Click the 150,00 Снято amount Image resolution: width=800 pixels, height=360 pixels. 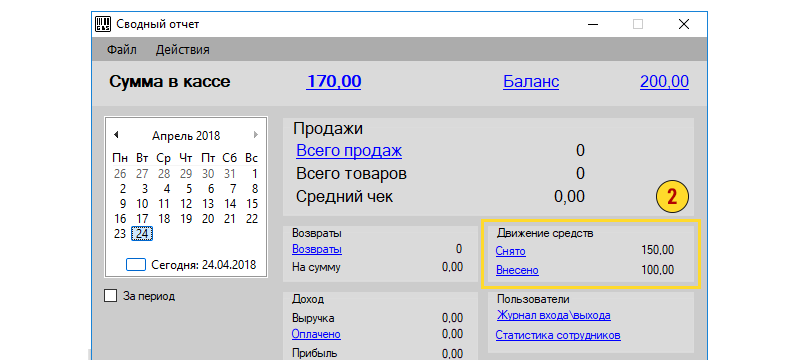pos(658,250)
